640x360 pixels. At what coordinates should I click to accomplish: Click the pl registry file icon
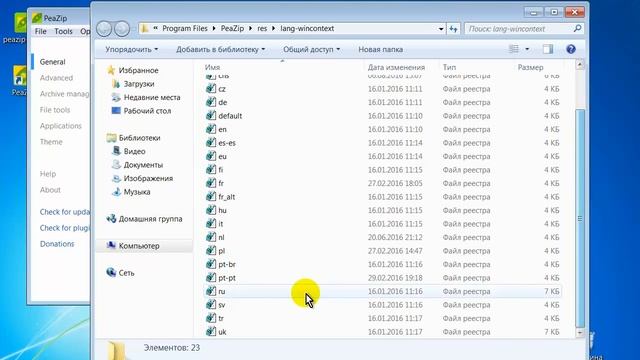pos(211,250)
